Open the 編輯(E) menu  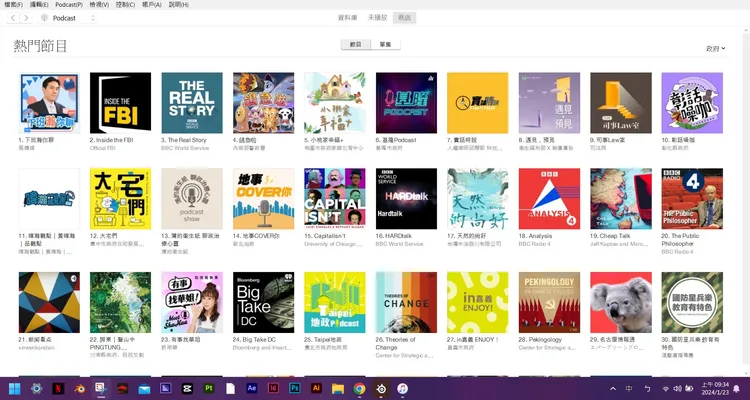39,5
